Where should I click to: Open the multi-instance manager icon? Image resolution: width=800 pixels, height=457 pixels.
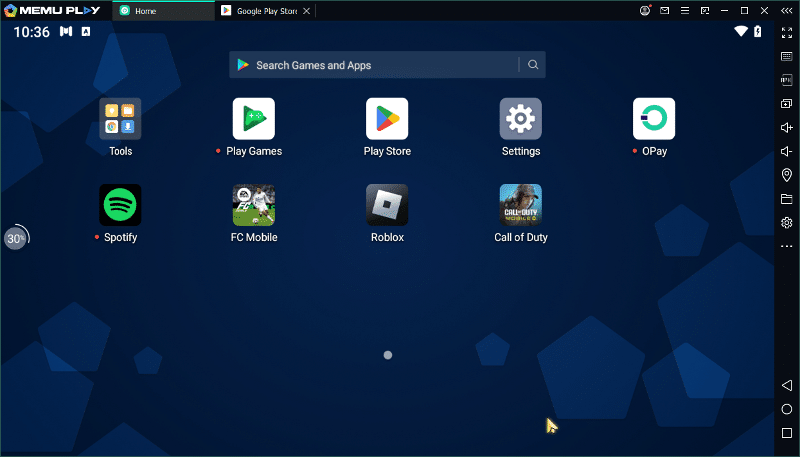787,104
